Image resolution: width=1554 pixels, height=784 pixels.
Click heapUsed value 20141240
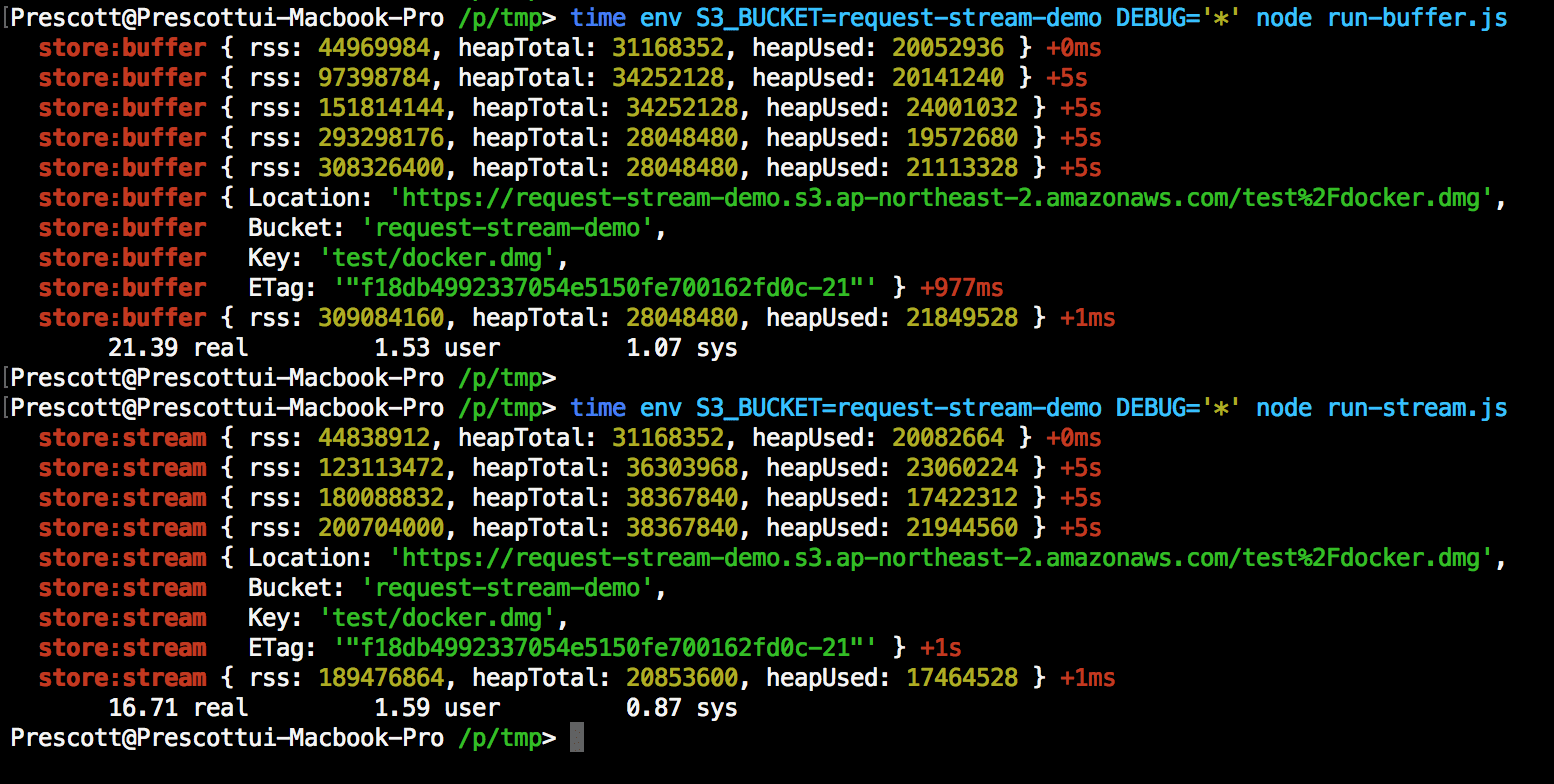coord(948,78)
